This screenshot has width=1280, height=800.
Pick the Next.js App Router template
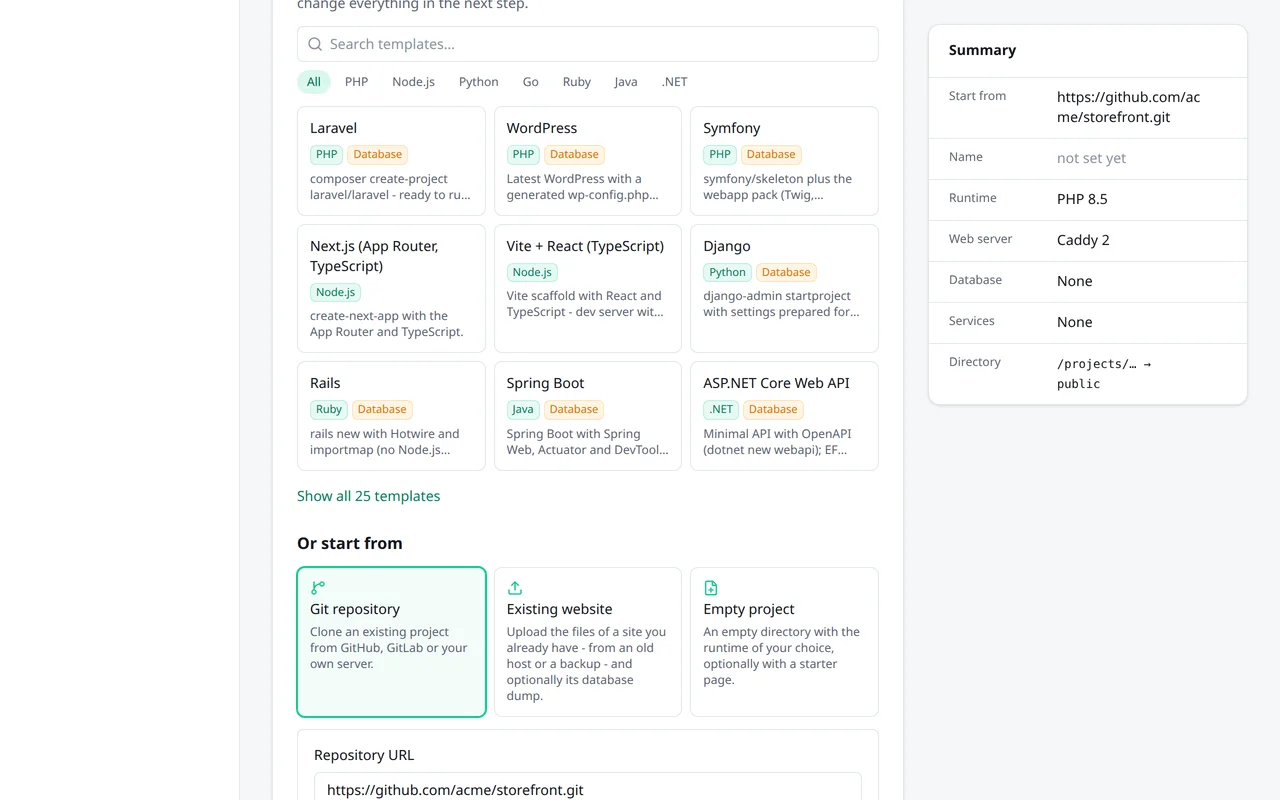pos(391,289)
